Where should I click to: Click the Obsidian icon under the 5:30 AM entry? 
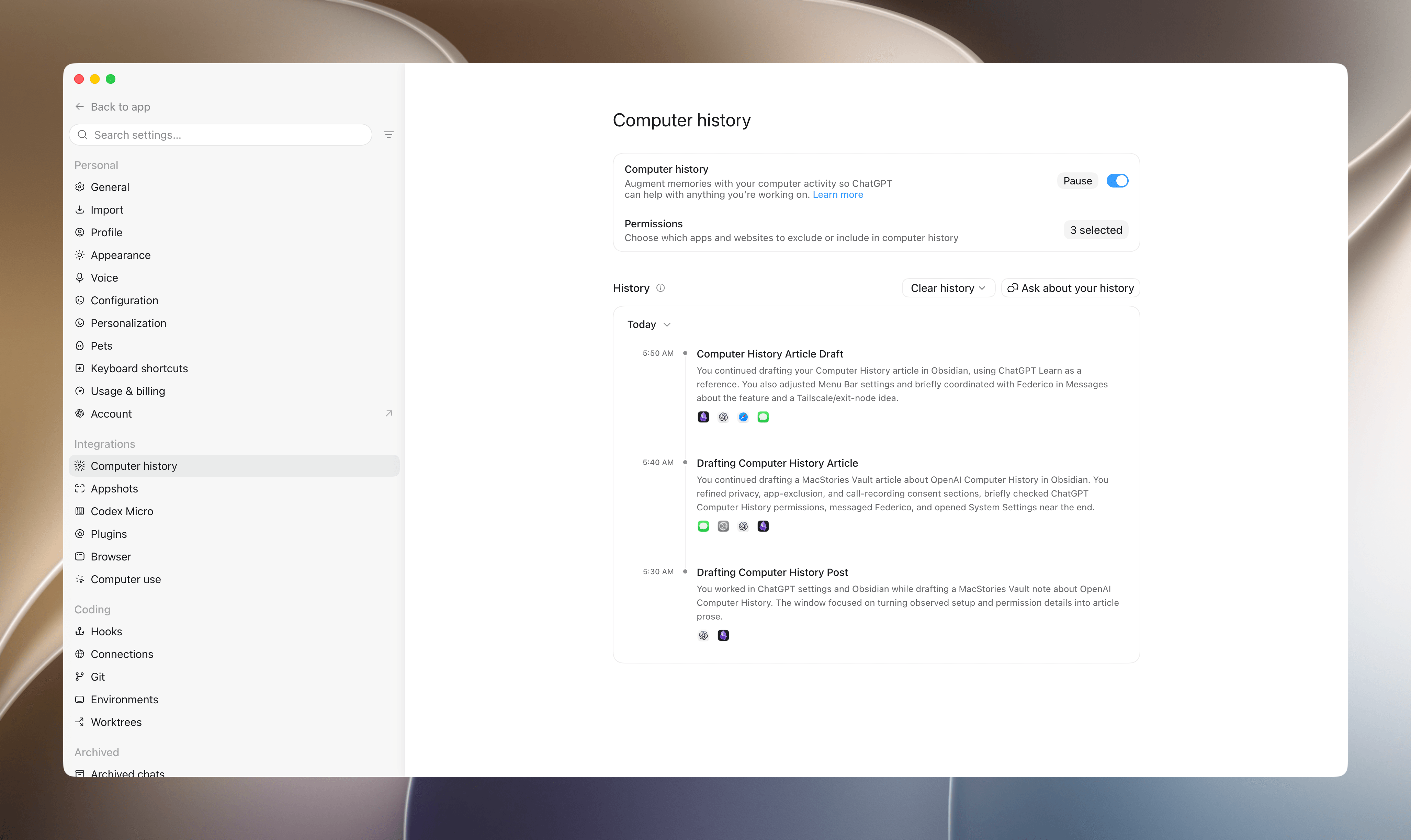[x=723, y=636]
